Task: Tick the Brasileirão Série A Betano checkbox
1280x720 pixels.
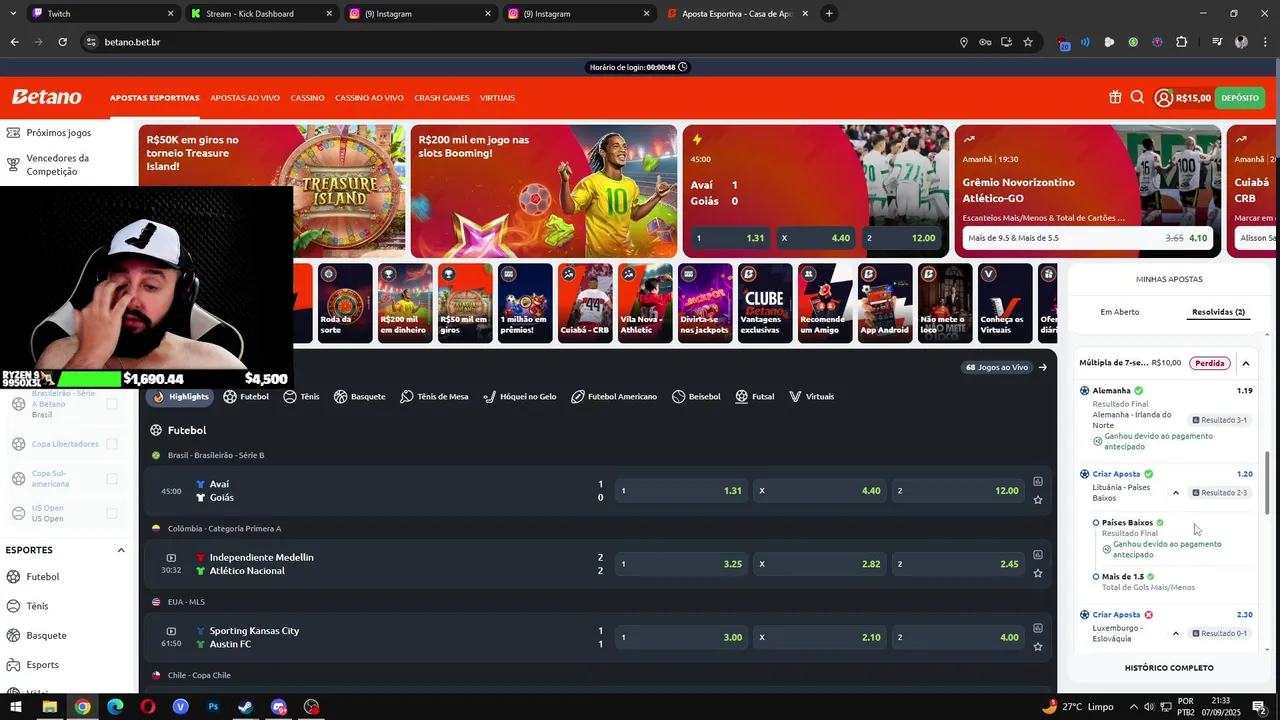Action: 112,404
